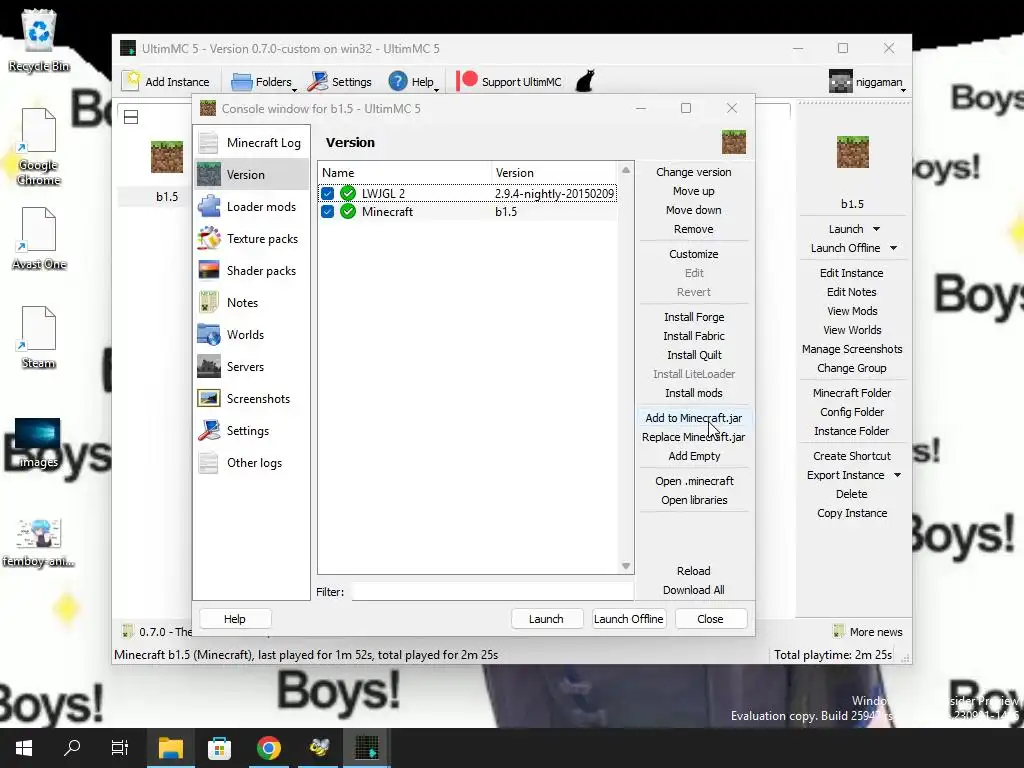Click the Other logs document icon

(209, 462)
